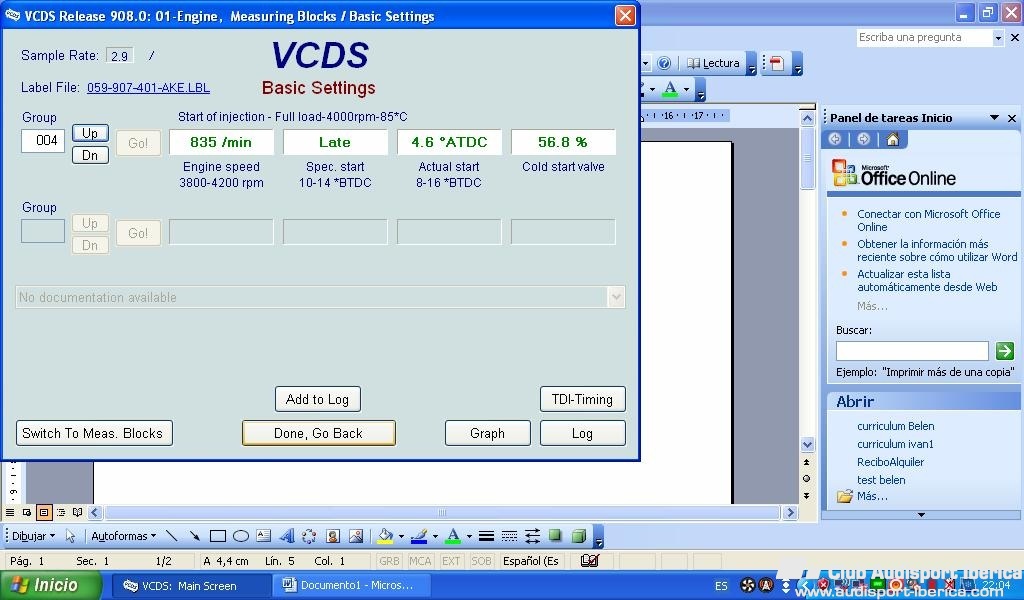The width and height of the screenshot is (1024, 600).
Task: Open Panel de tareas dropdown arrow
Action: click(994, 118)
